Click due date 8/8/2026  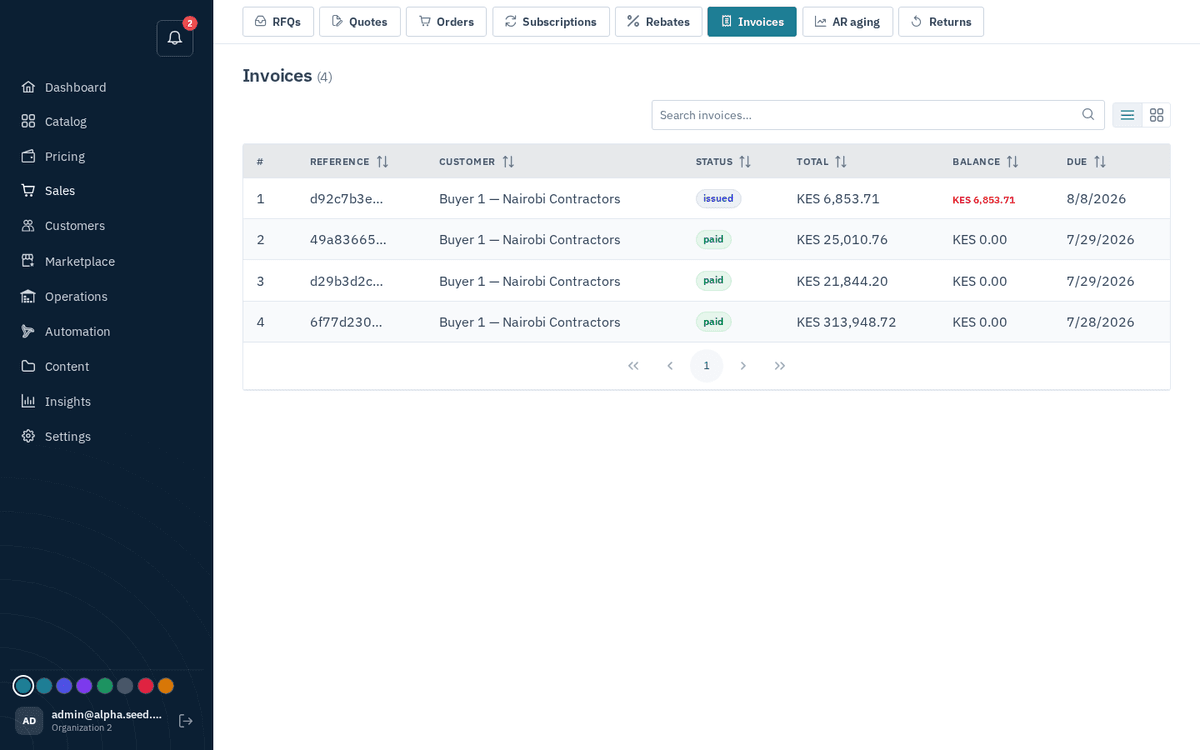(1096, 199)
